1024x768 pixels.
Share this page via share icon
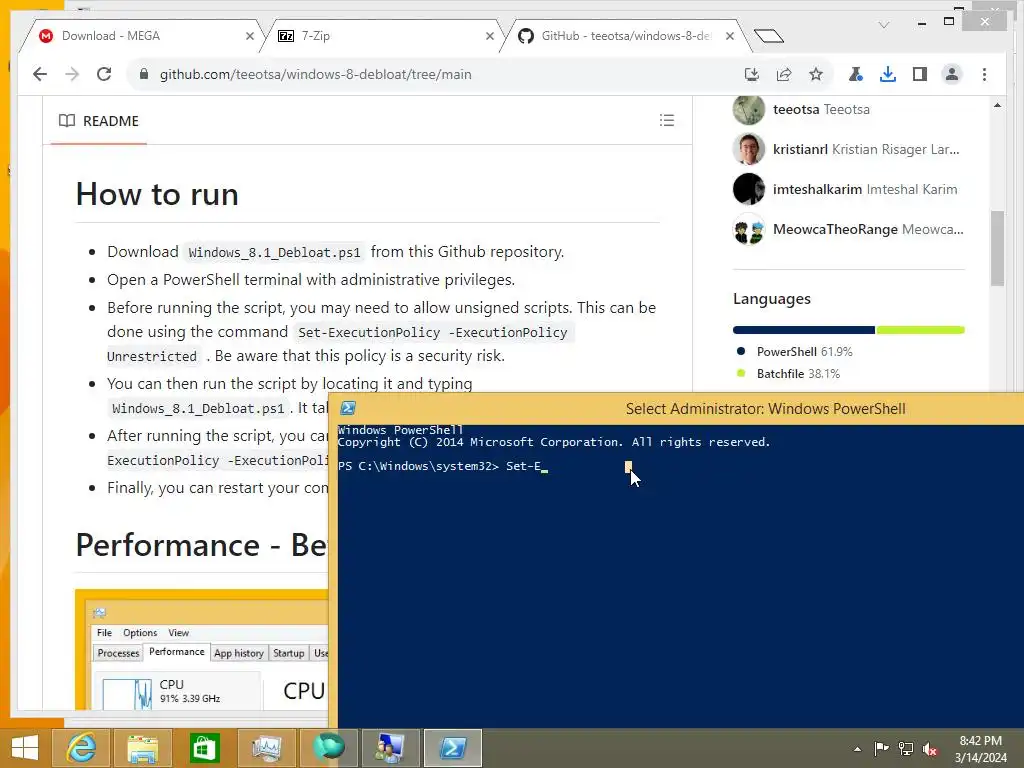coord(784,74)
